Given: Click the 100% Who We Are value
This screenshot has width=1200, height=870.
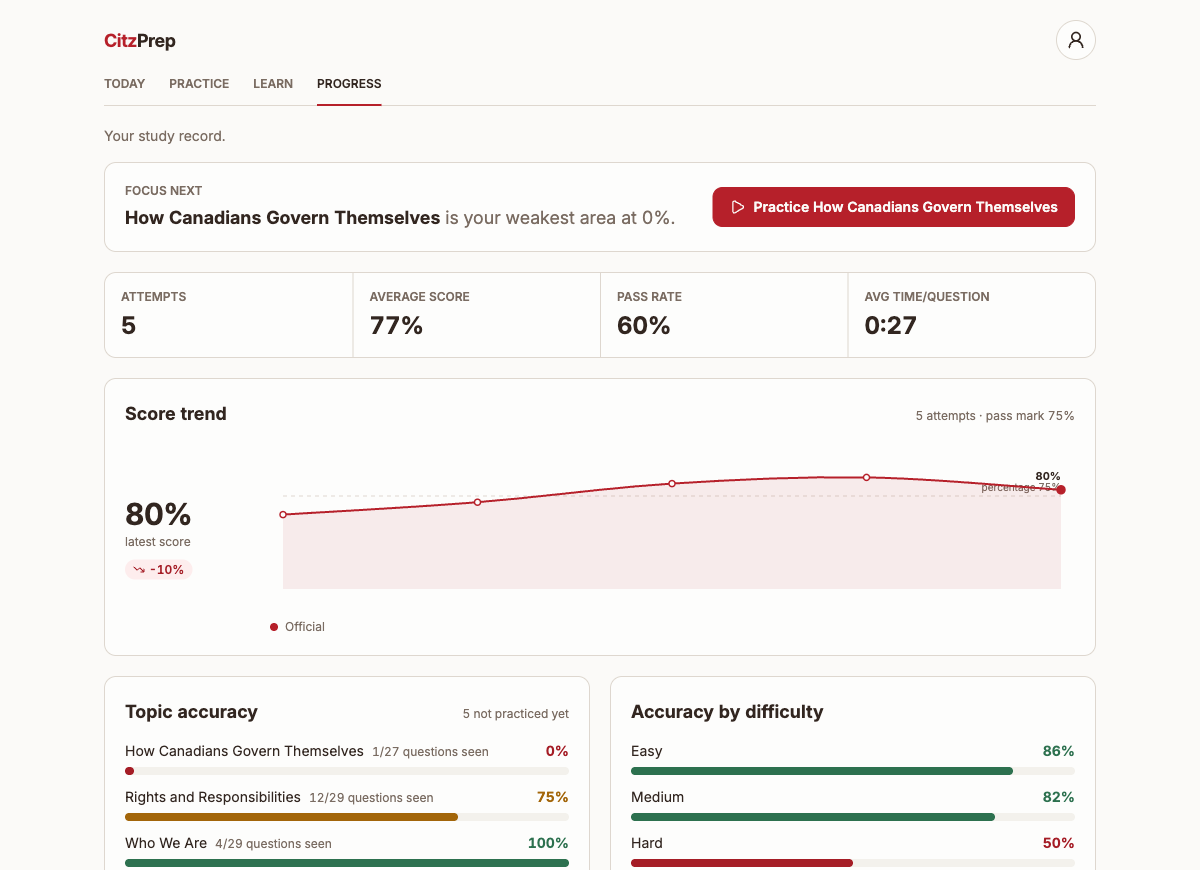Looking at the screenshot, I should tap(548, 843).
